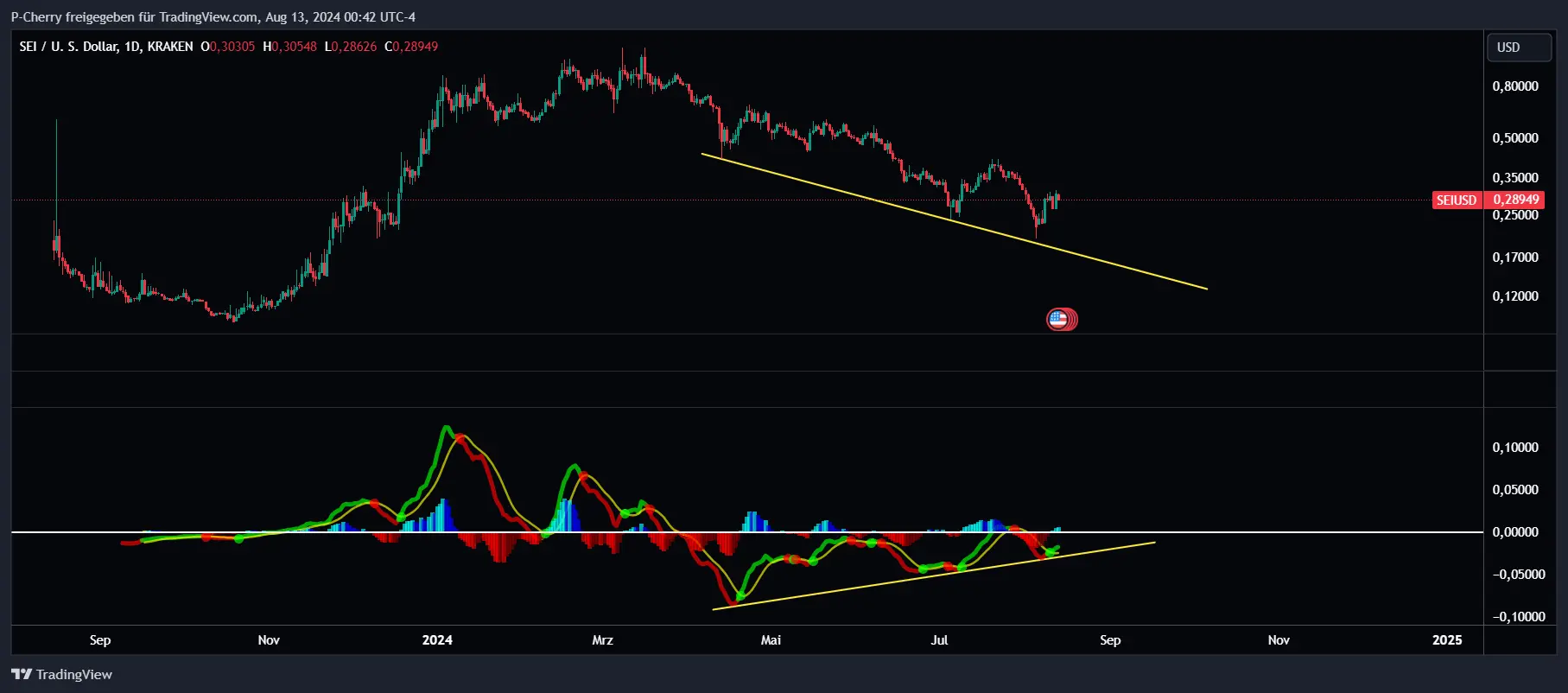This screenshot has height=693, width=1568.
Task: Click the 2024 label on time axis
Action: click(x=437, y=640)
